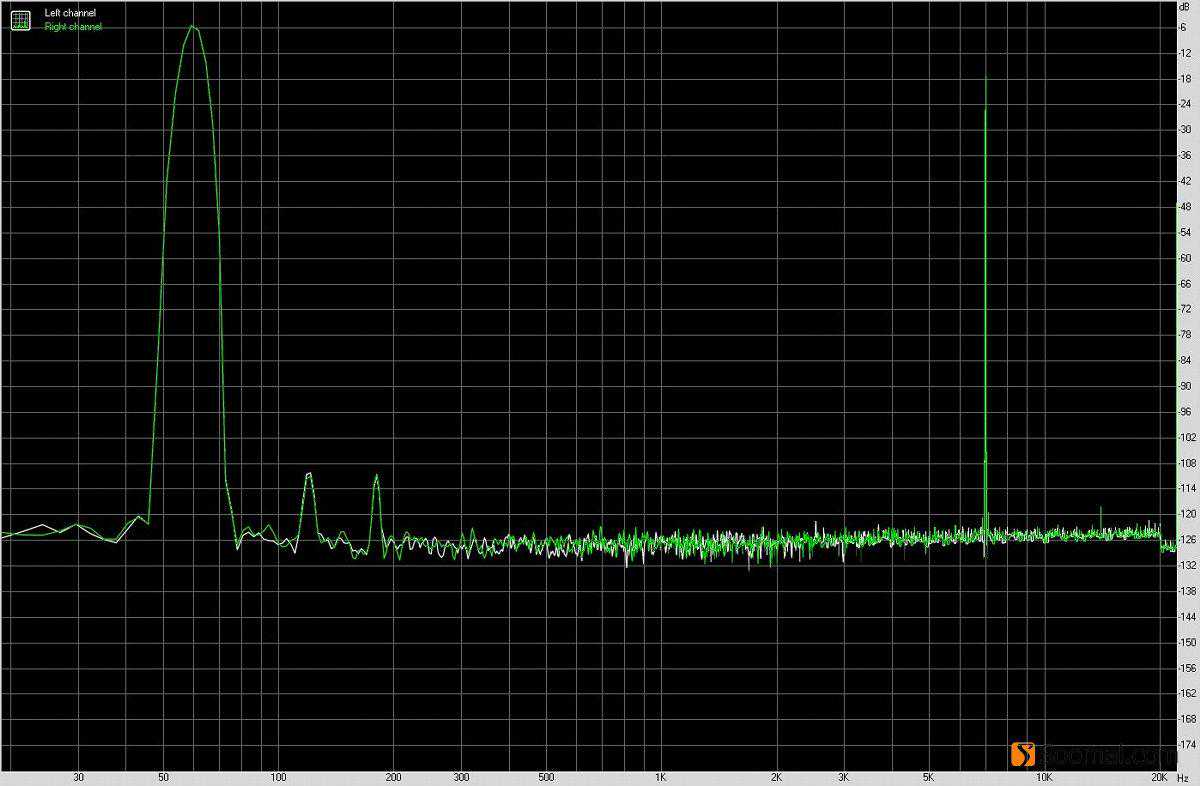The height and width of the screenshot is (786, 1200).
Task: Click the 1K frequency axis label
Action: pos(660,777)
